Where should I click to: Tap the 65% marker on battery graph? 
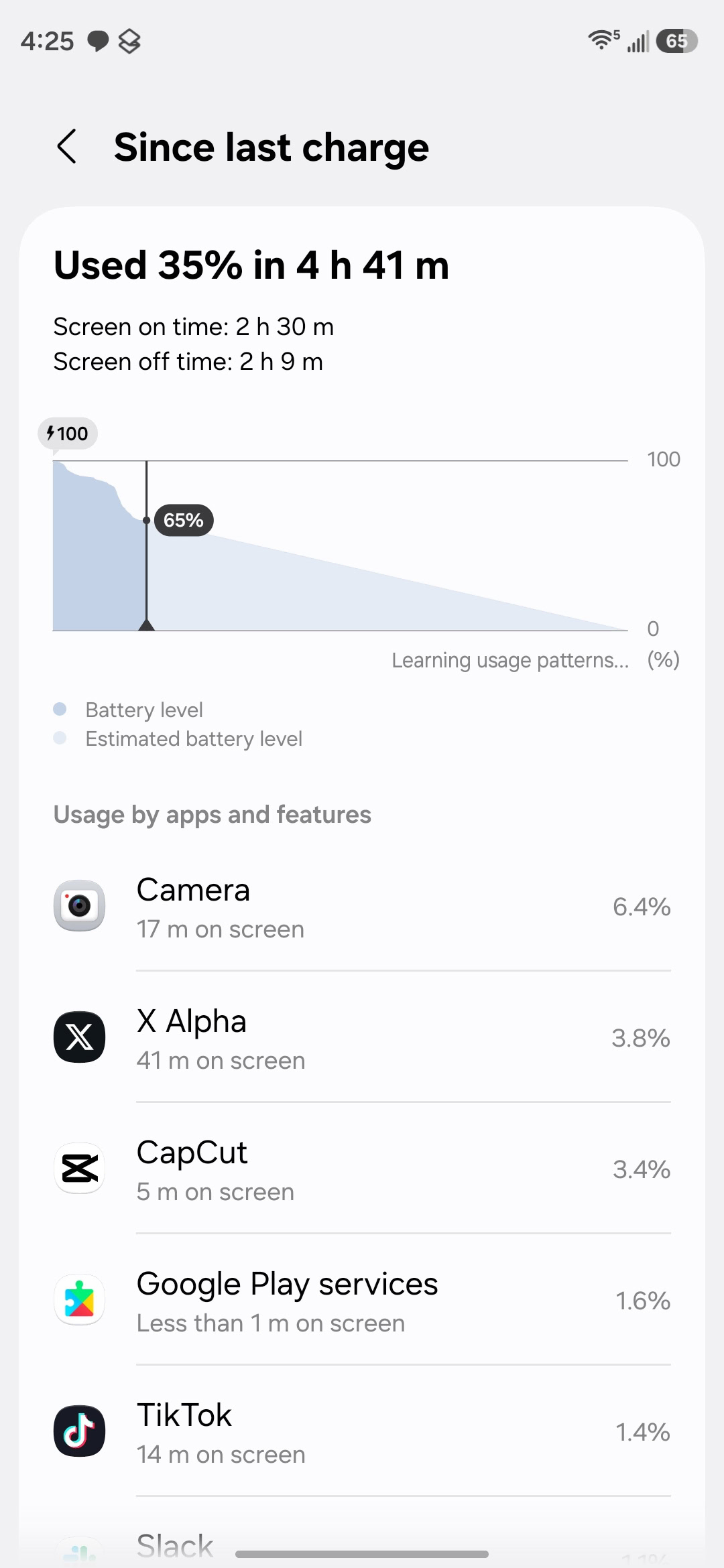click(x=184, y=520)
